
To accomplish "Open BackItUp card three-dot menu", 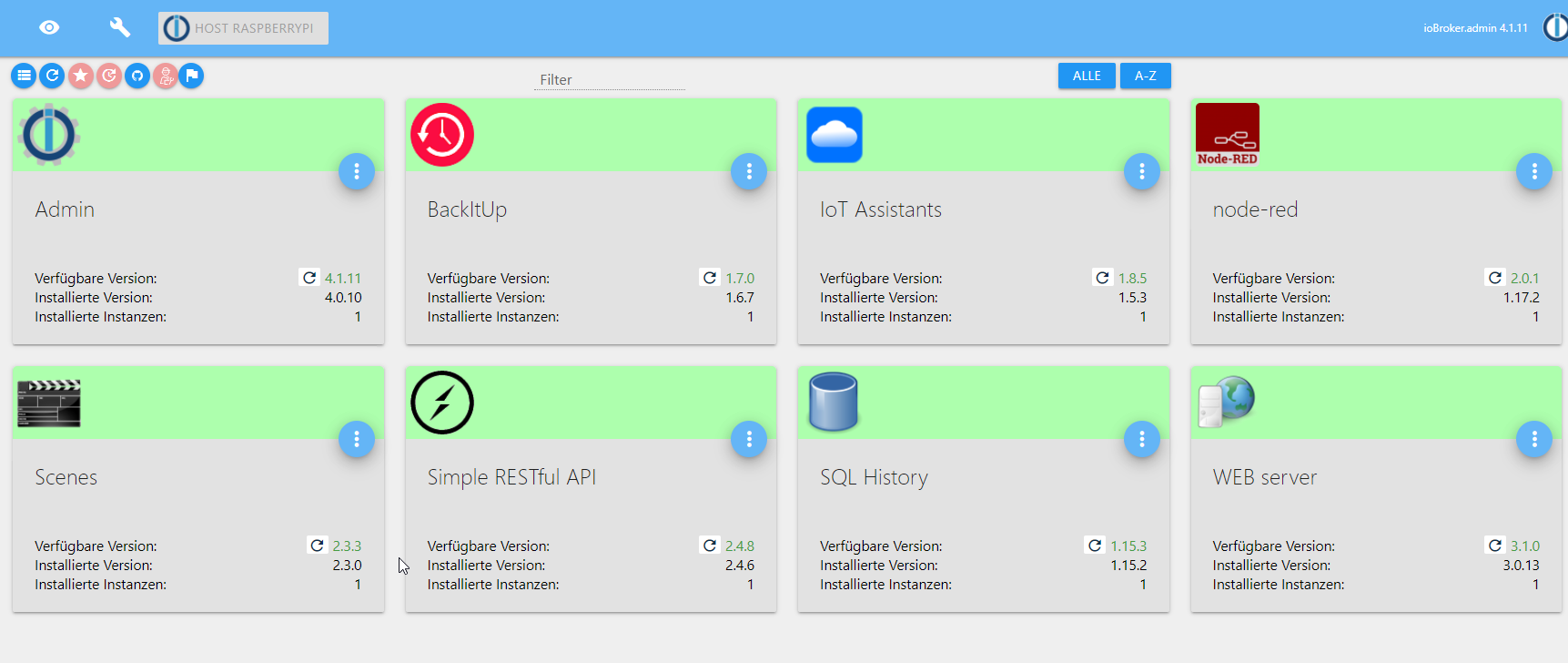I will coord(749,171).
